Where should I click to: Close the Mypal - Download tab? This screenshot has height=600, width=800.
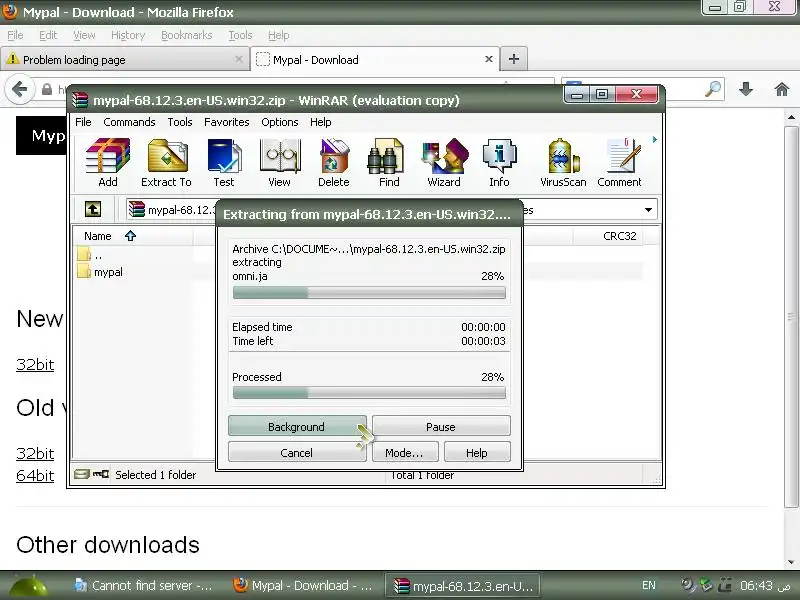pyautogui.click(x=488, y=59)
